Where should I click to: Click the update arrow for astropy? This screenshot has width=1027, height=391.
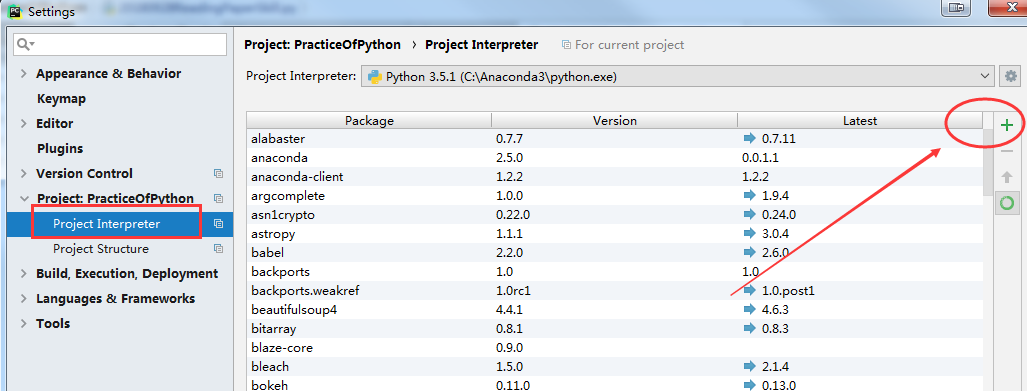[x=749, y=233]
